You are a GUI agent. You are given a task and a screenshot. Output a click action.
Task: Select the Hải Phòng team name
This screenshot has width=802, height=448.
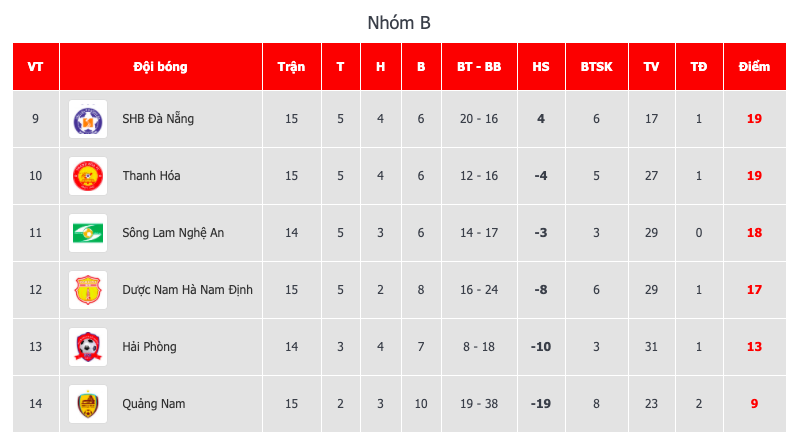pos(149,347)
